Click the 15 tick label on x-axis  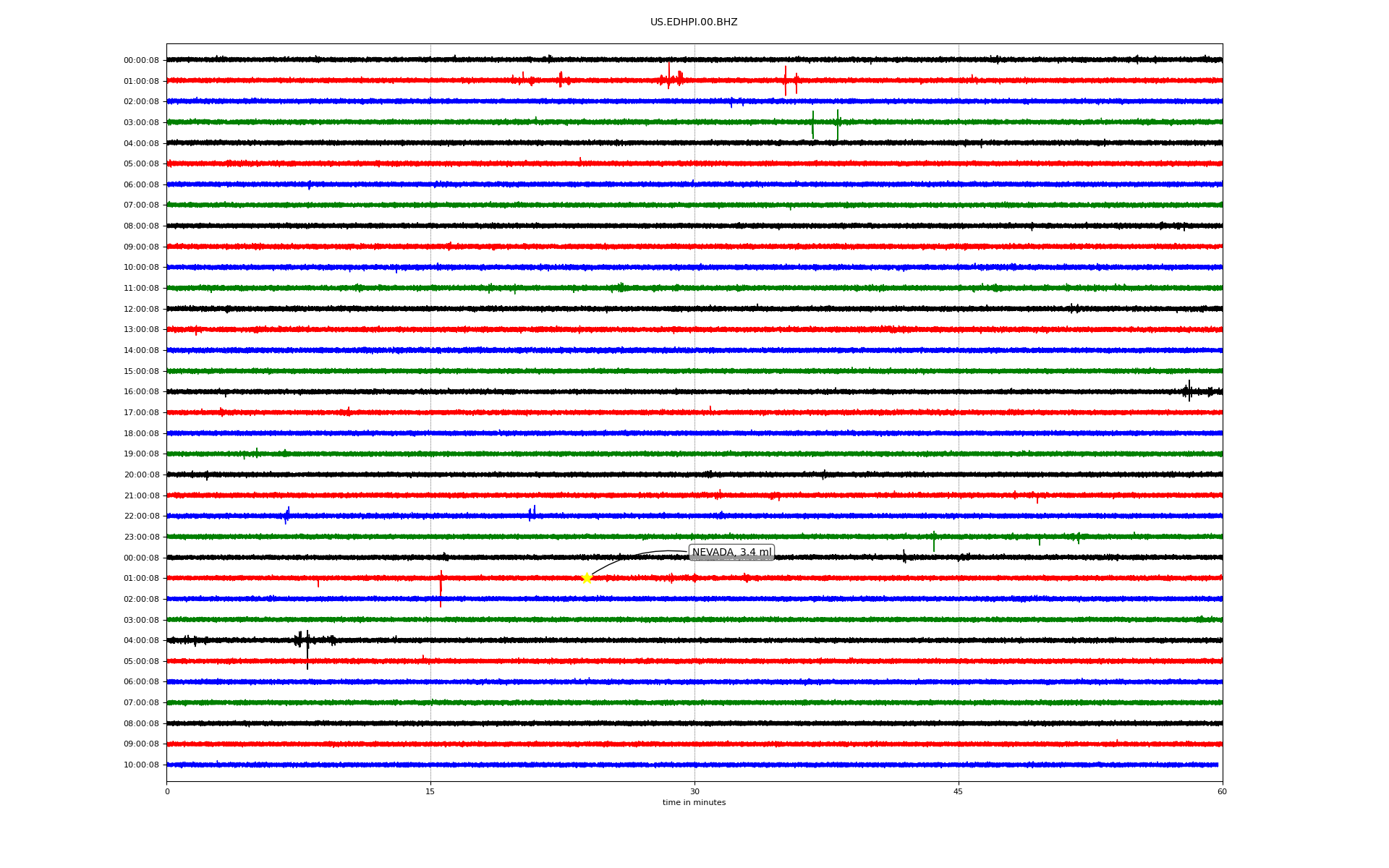pyautogui.click(x=430, y=791)
